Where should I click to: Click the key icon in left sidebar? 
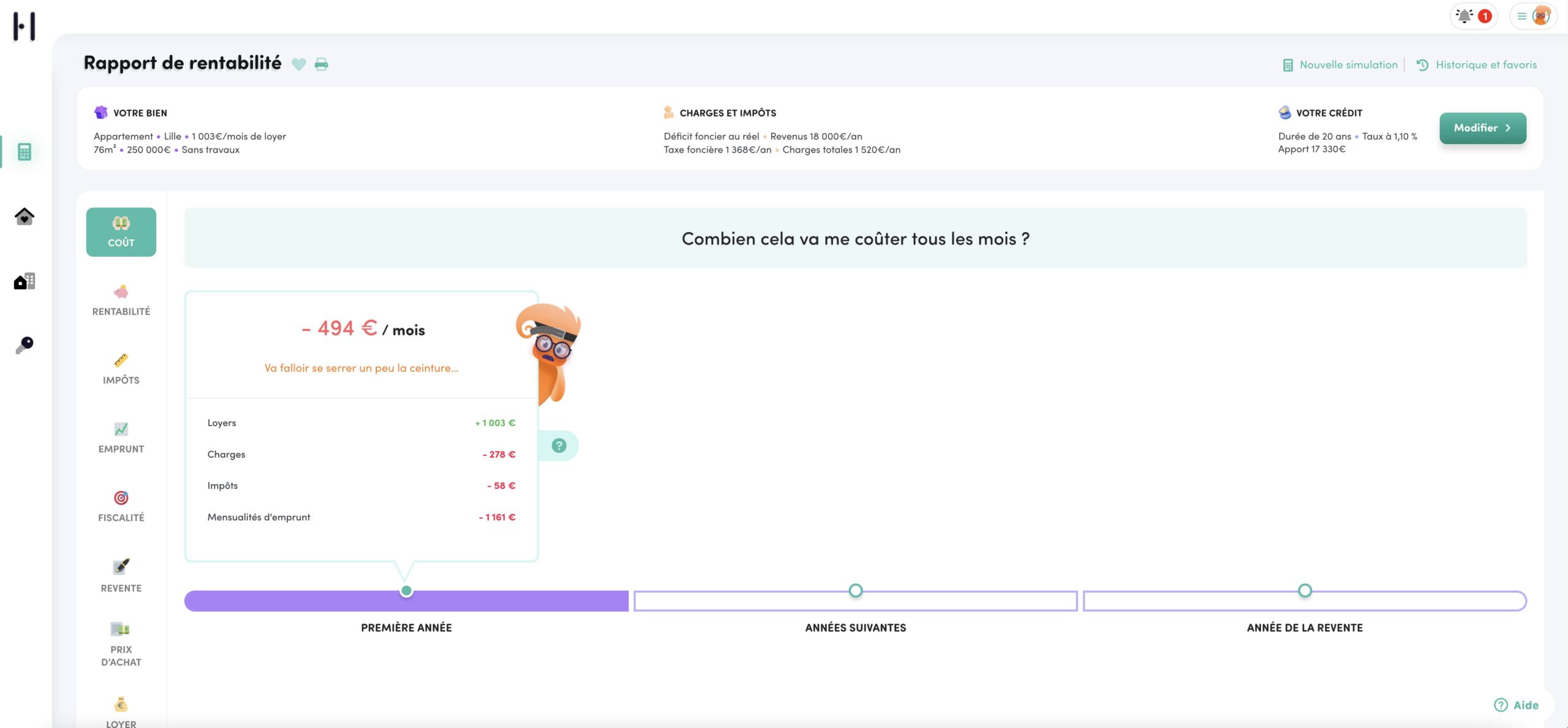coord(24,345)
